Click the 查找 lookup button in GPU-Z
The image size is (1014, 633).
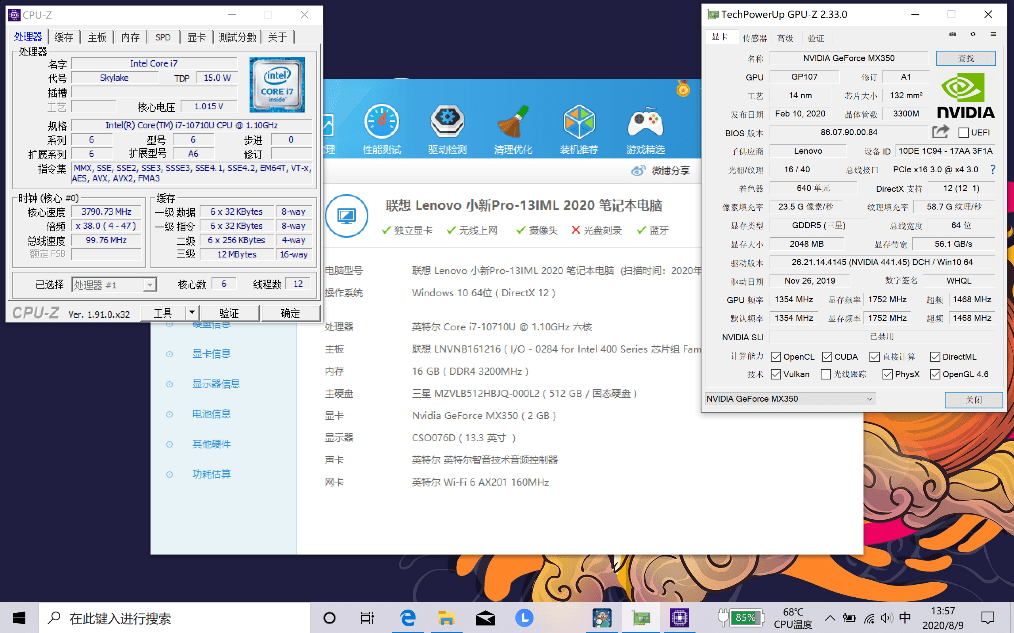965,59
